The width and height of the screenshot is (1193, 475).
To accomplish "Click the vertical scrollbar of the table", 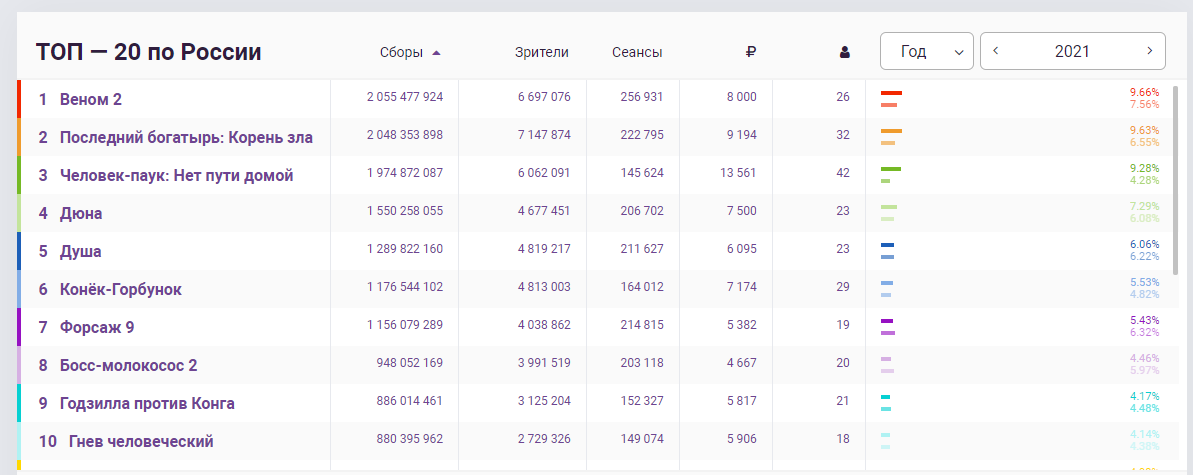I will point(1175,200).
